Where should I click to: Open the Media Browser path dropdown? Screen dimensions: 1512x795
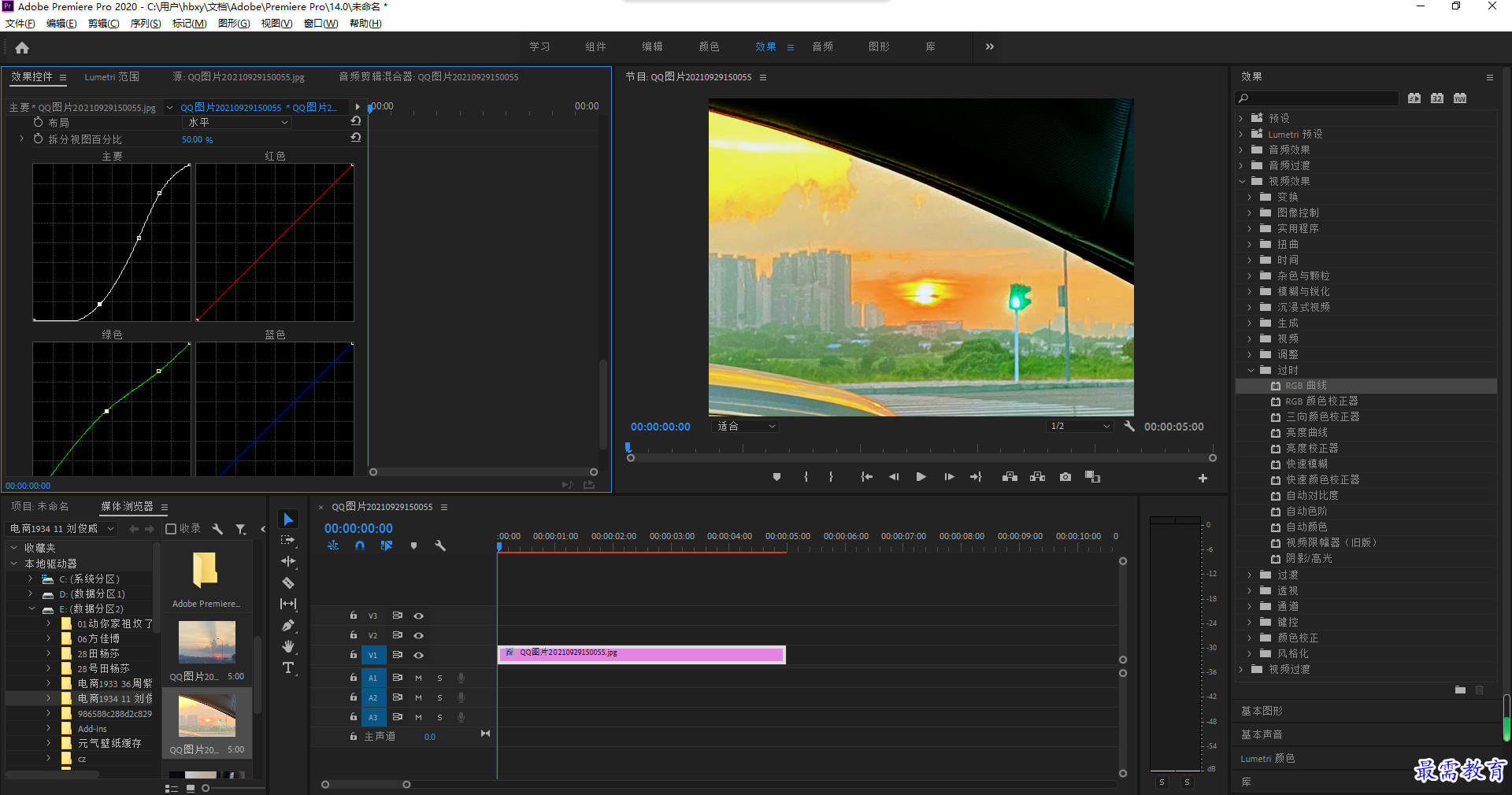[61, 529]
